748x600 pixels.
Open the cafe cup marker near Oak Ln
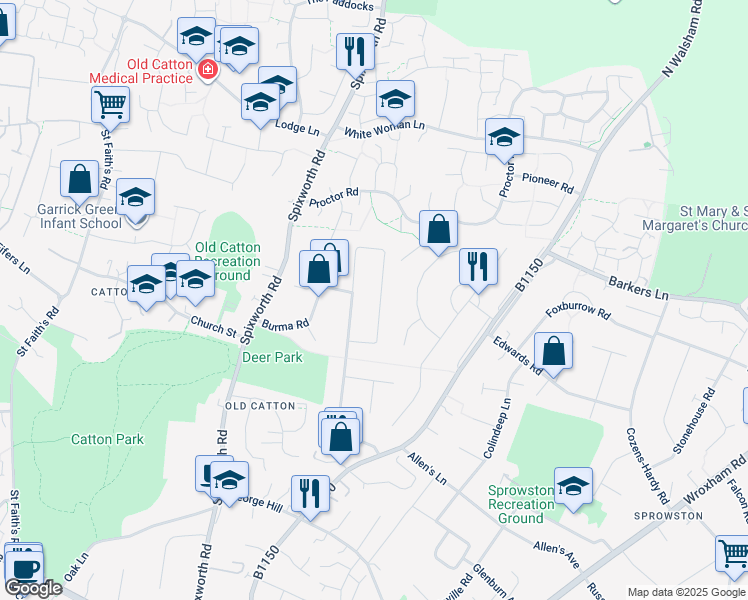click(x=24, y=567)
